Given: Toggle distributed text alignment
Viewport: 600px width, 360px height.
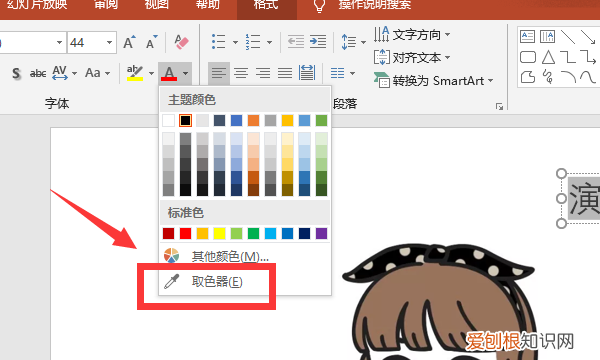Looking at the screenshot, I should pos(307,73).
